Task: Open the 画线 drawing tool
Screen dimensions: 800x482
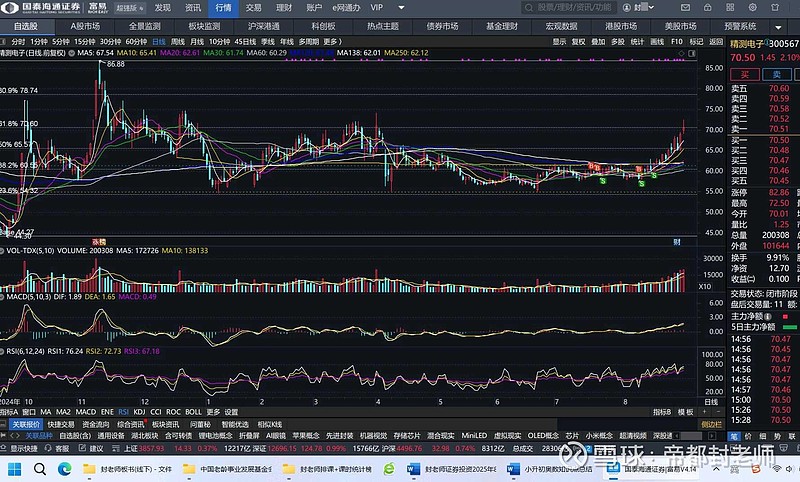Action: click(x=656, y=42)
